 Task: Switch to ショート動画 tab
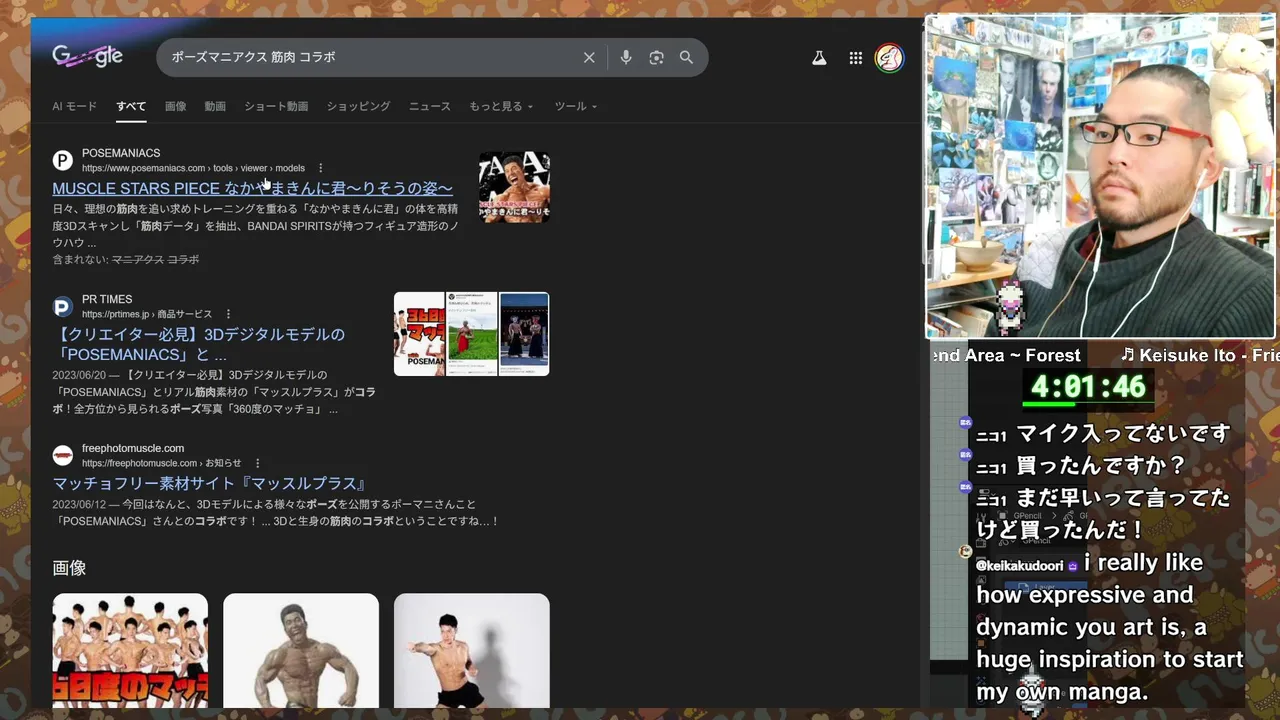[276, 106]
